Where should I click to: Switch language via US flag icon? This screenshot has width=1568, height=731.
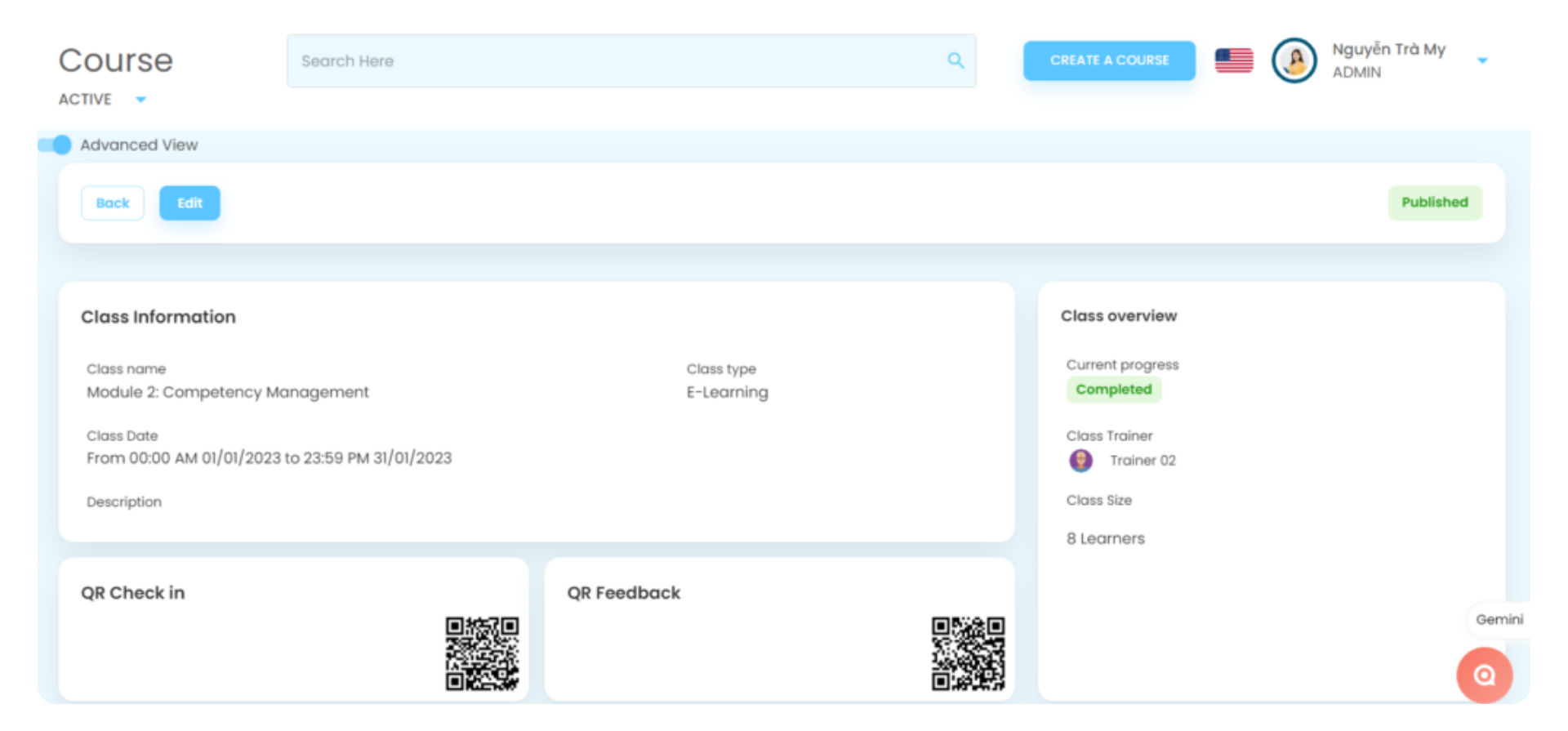[x=1234, y=60]
